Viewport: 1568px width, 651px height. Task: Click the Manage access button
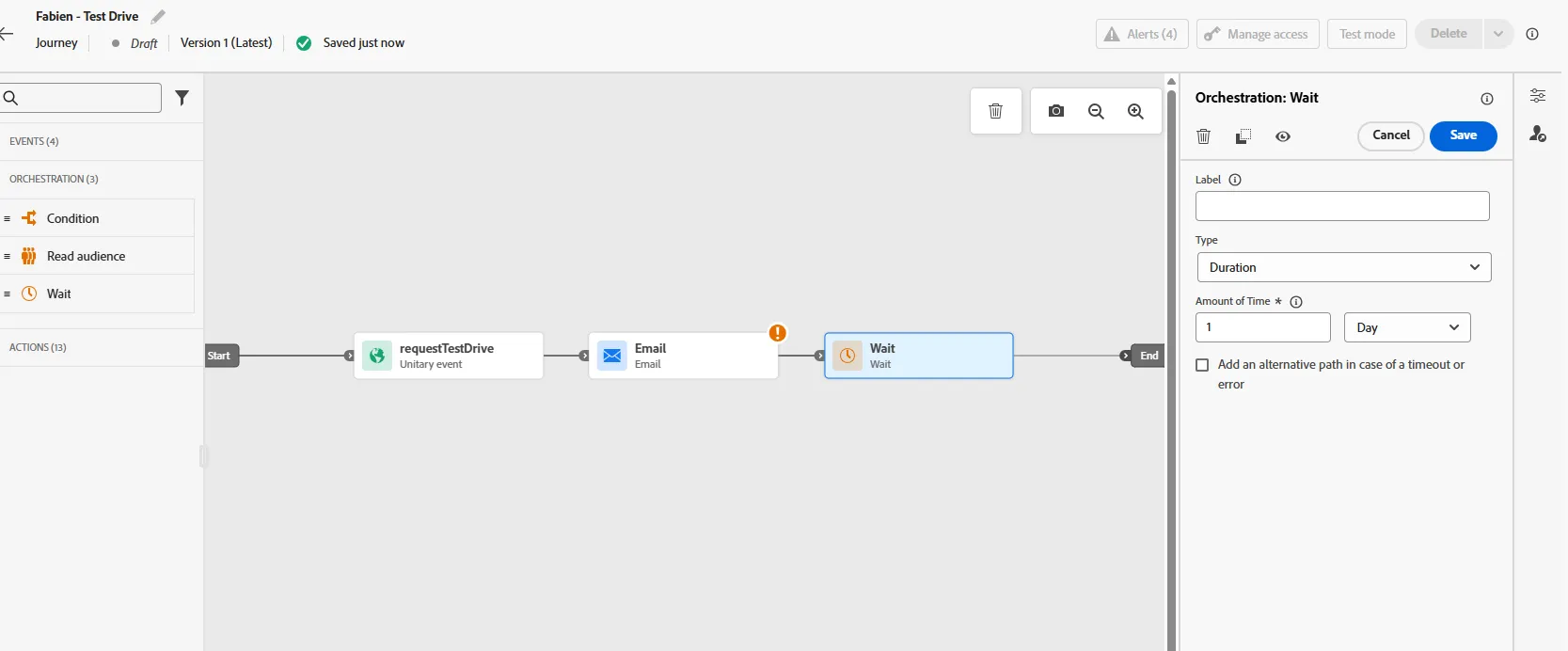coord(1258,34)
